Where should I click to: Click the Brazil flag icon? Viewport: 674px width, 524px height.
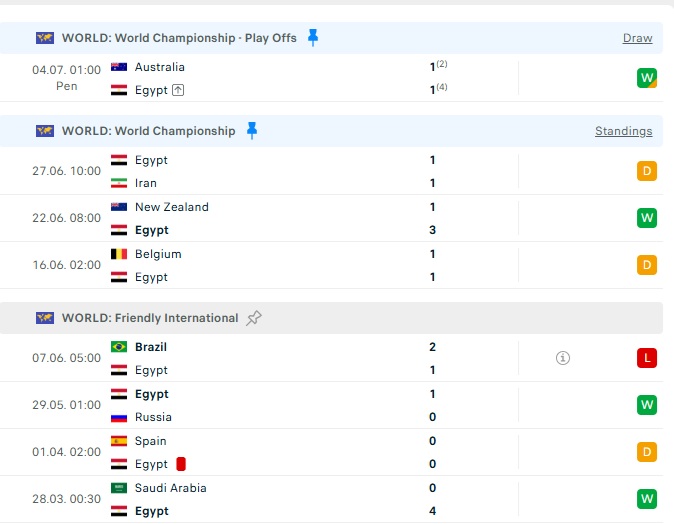coord(119,346)
